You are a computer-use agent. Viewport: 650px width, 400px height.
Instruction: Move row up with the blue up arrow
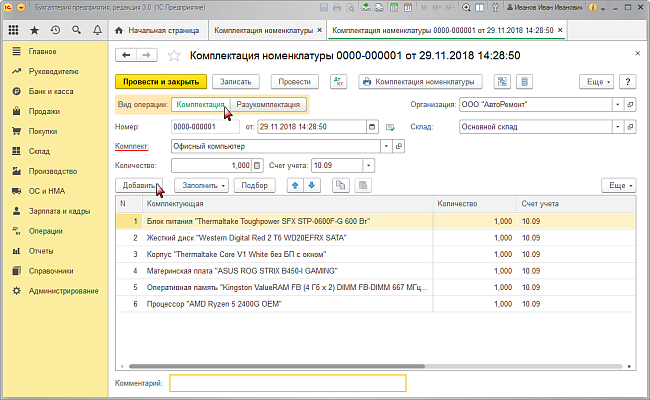pyautogui.click(x=295, y=185)
